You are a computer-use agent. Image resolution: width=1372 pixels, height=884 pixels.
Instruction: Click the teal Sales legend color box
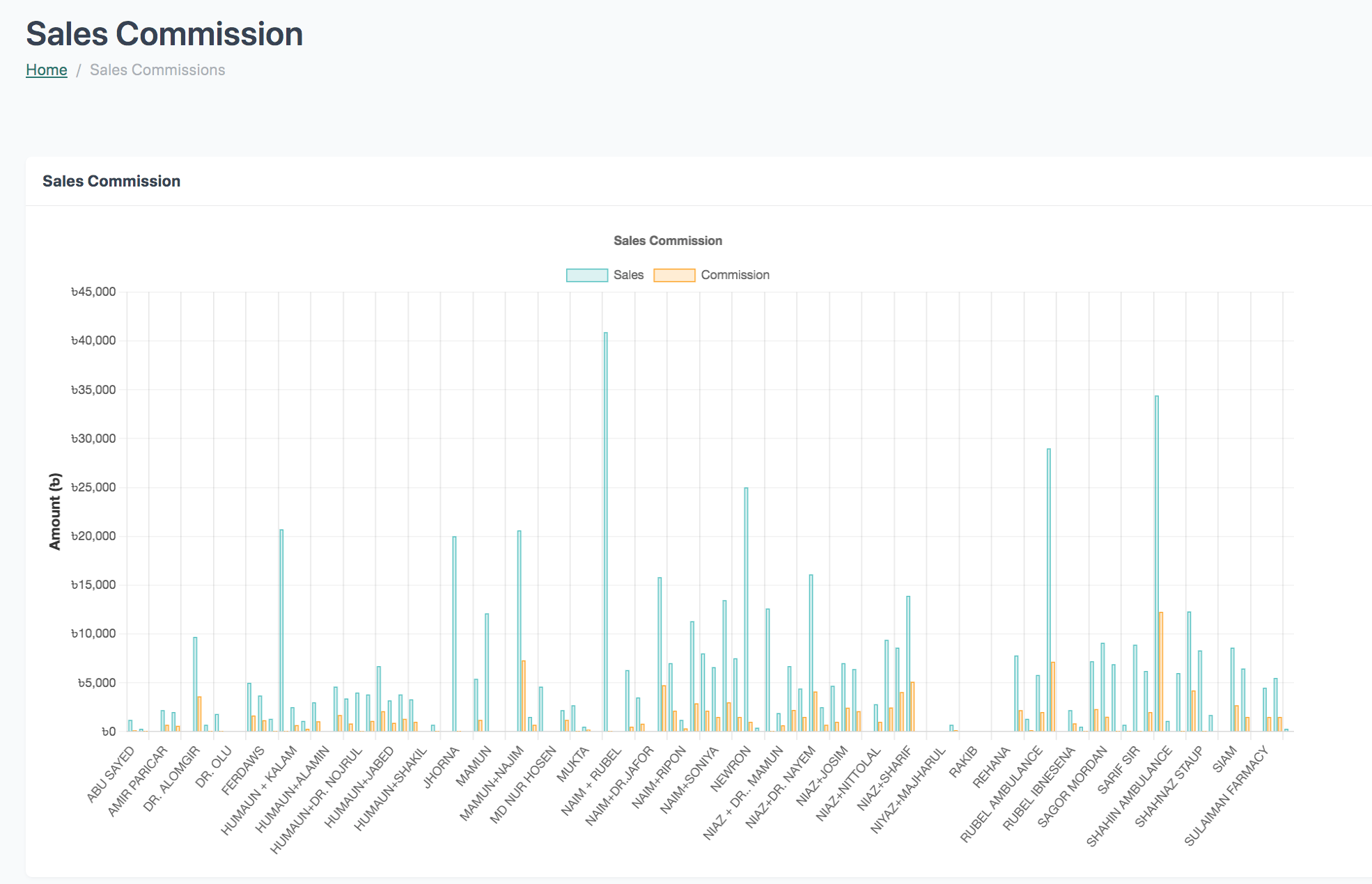pos(586,275)
